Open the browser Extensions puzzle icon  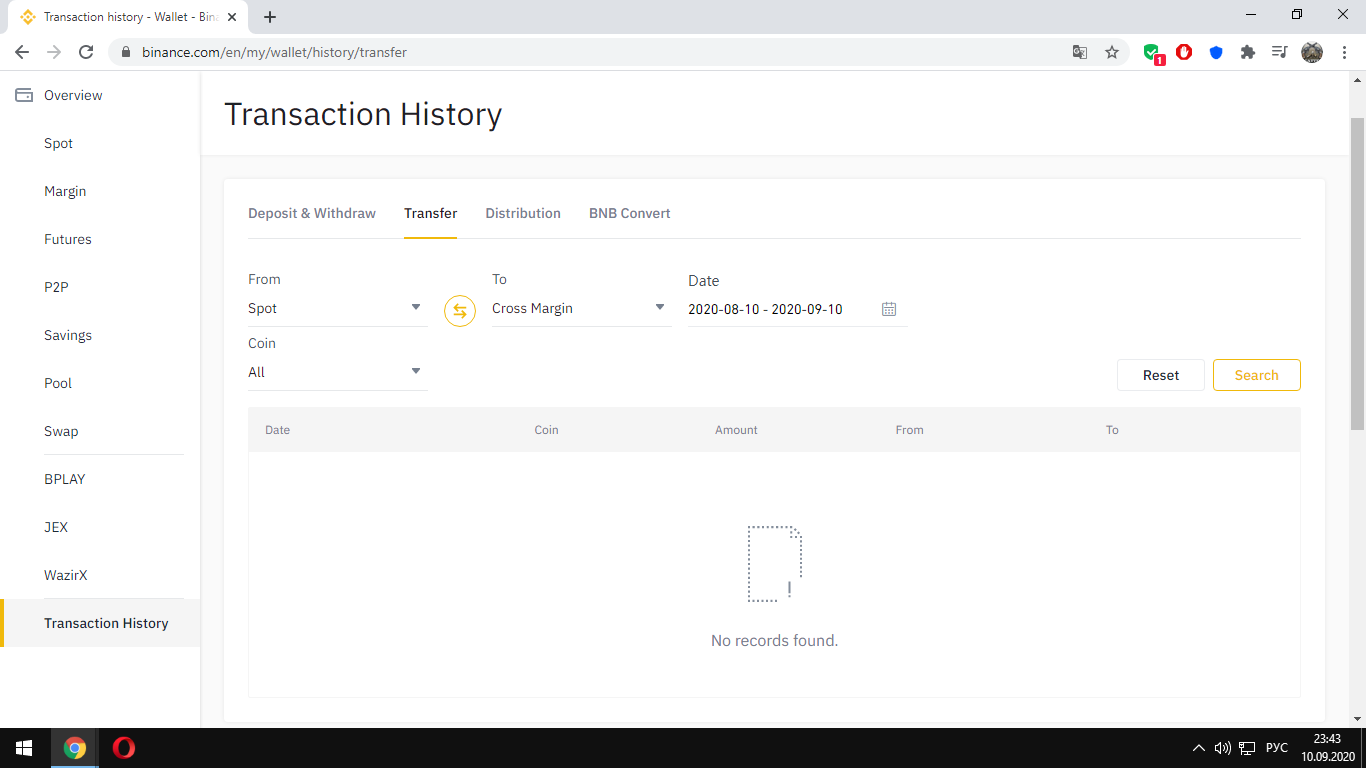coord(1248,52)
